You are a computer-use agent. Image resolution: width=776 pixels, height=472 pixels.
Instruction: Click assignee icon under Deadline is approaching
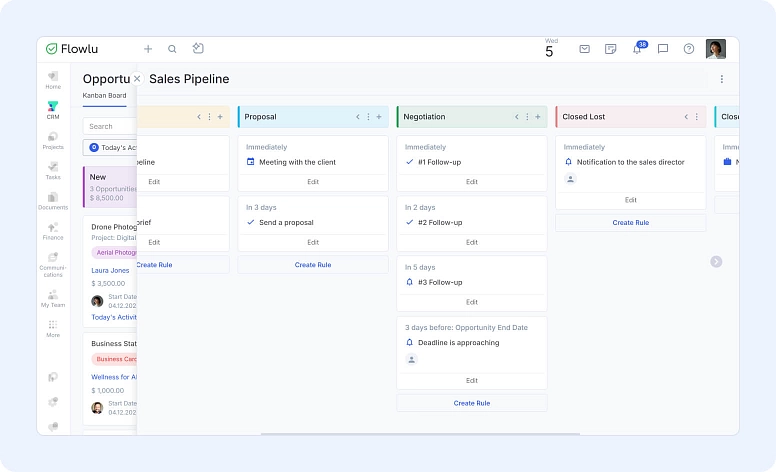pyautogui.click(x=411, y=360)
